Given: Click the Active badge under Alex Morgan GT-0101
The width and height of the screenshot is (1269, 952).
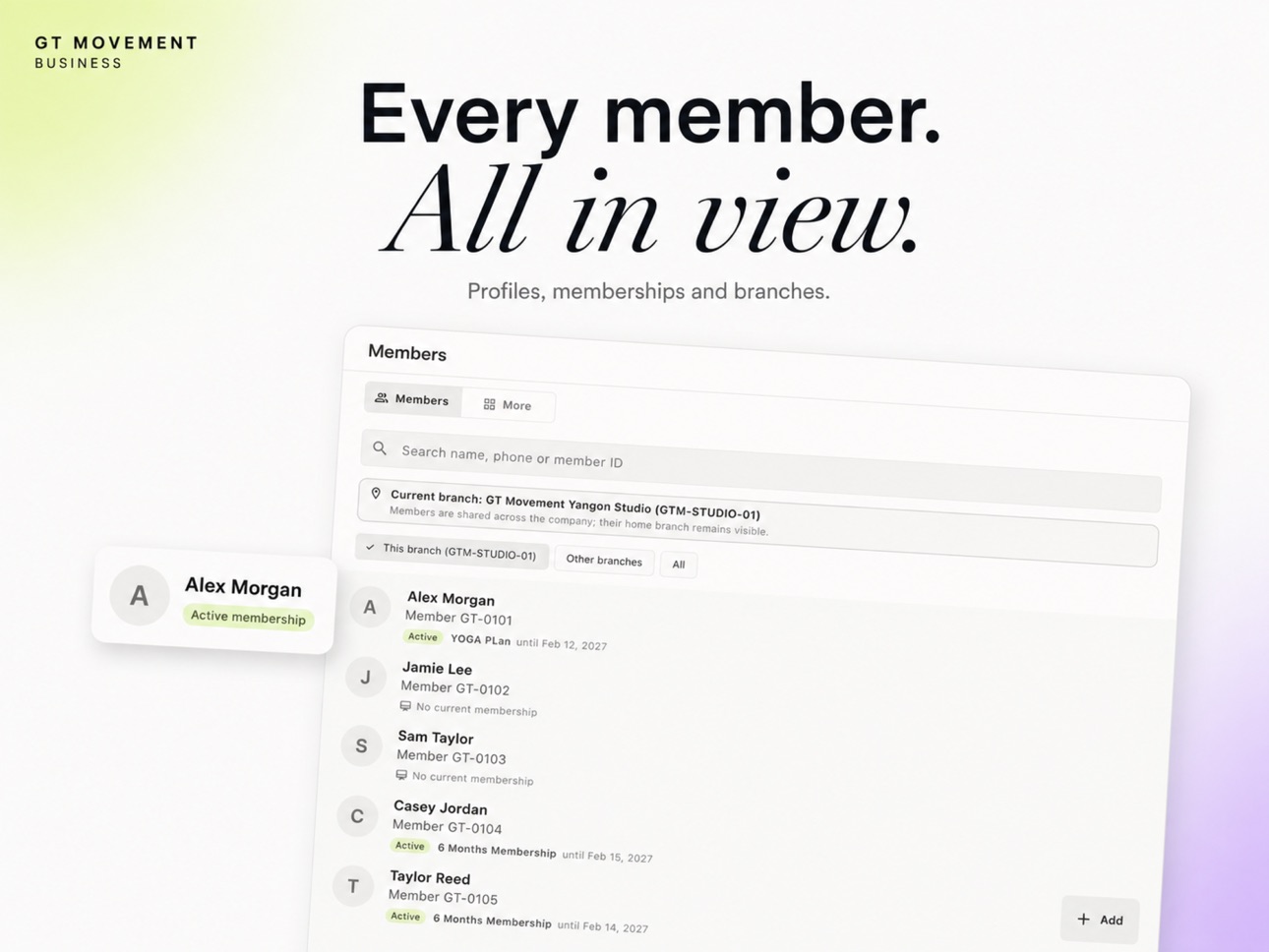Looking at the screenshot, I should pos(423,637).
